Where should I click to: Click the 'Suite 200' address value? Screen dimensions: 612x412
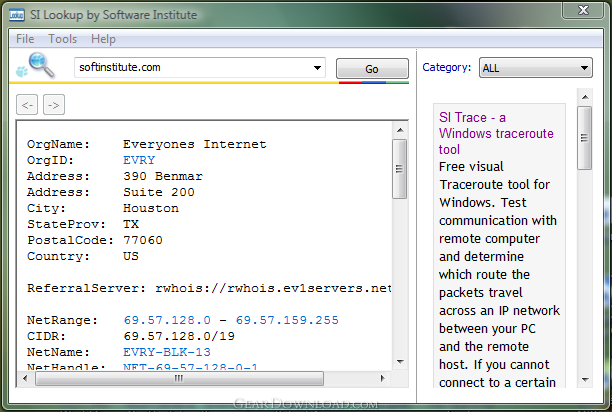pos(159,192)
